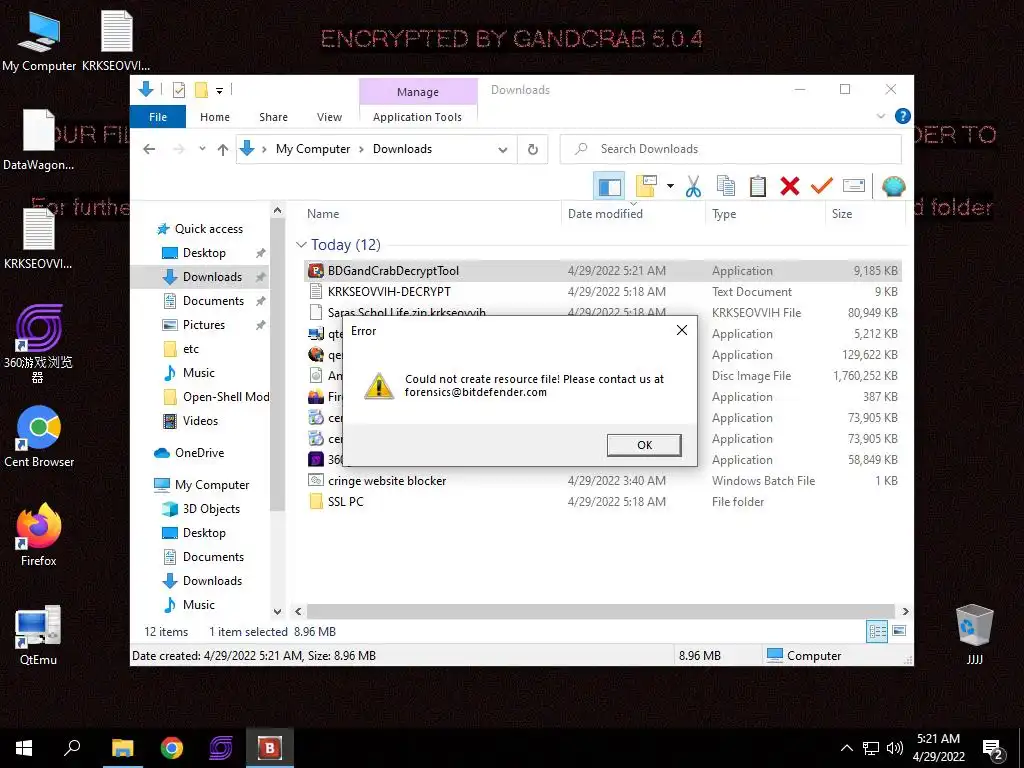This screenshot has width=1024, height=768.
Task: Click the horizontal scrollbar right arrow
Action: (x=905, y=611)
